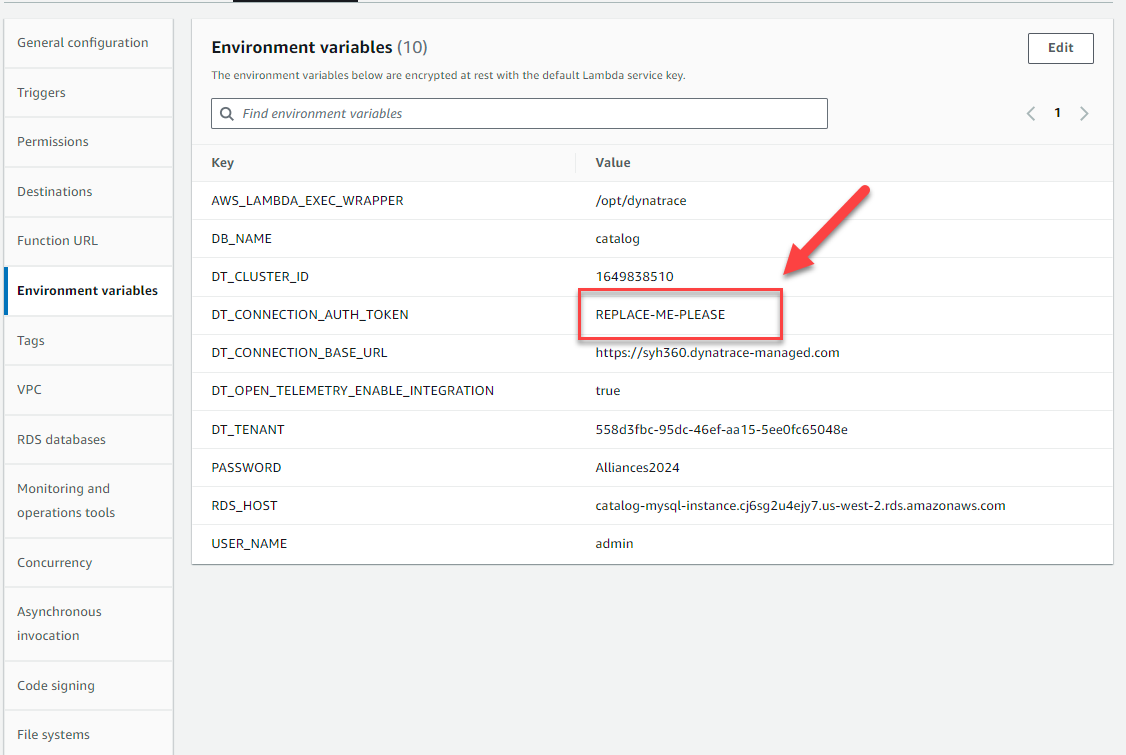Open the VPC section
This screenshot has height=755, width=1126.
(30, 390)
